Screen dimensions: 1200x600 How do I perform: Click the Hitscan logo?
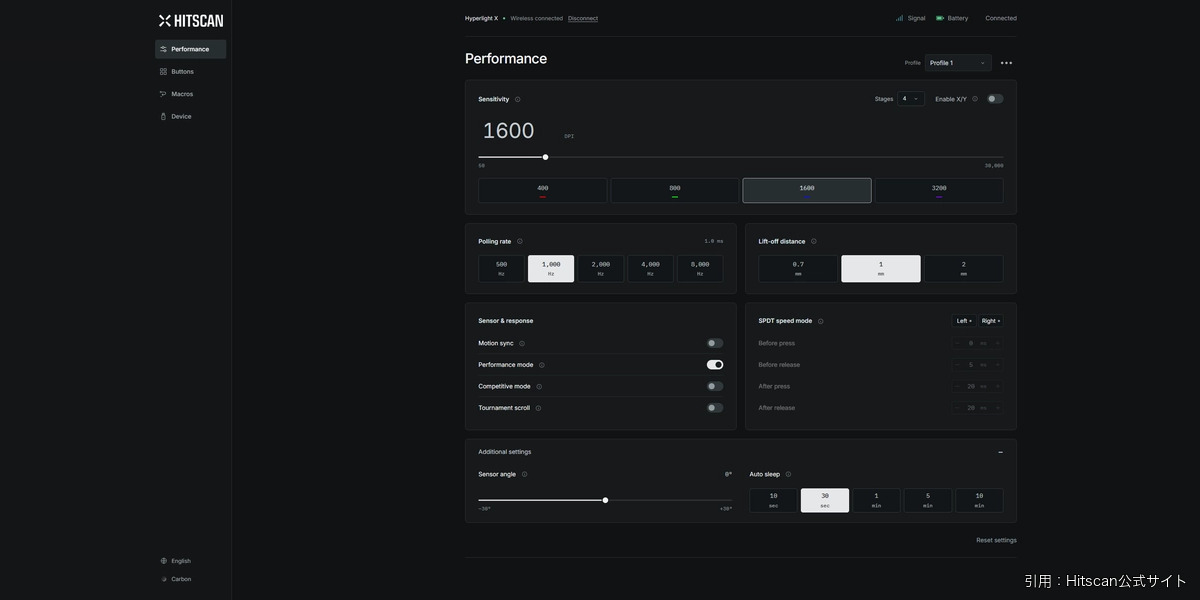191,20
